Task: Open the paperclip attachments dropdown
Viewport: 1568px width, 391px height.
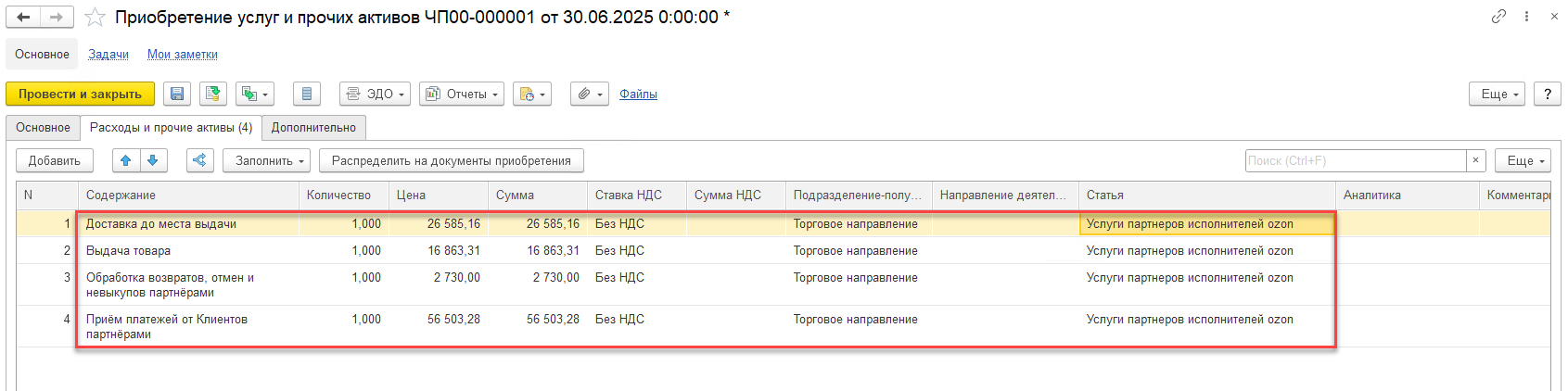Action: [589, 94]
